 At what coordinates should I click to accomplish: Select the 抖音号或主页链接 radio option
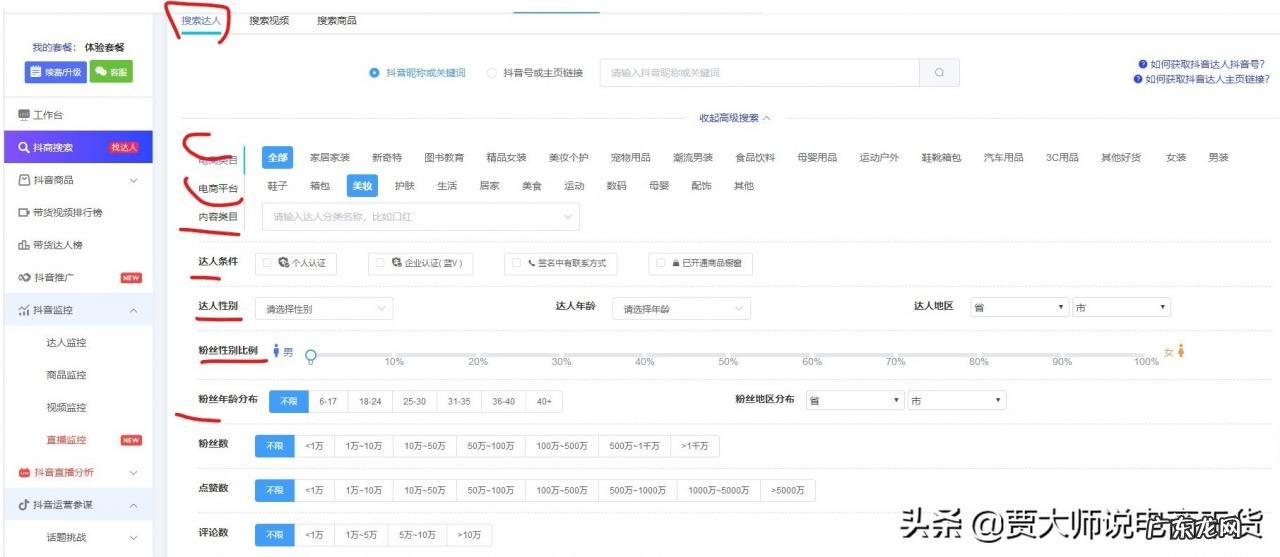tap(491, 73)
